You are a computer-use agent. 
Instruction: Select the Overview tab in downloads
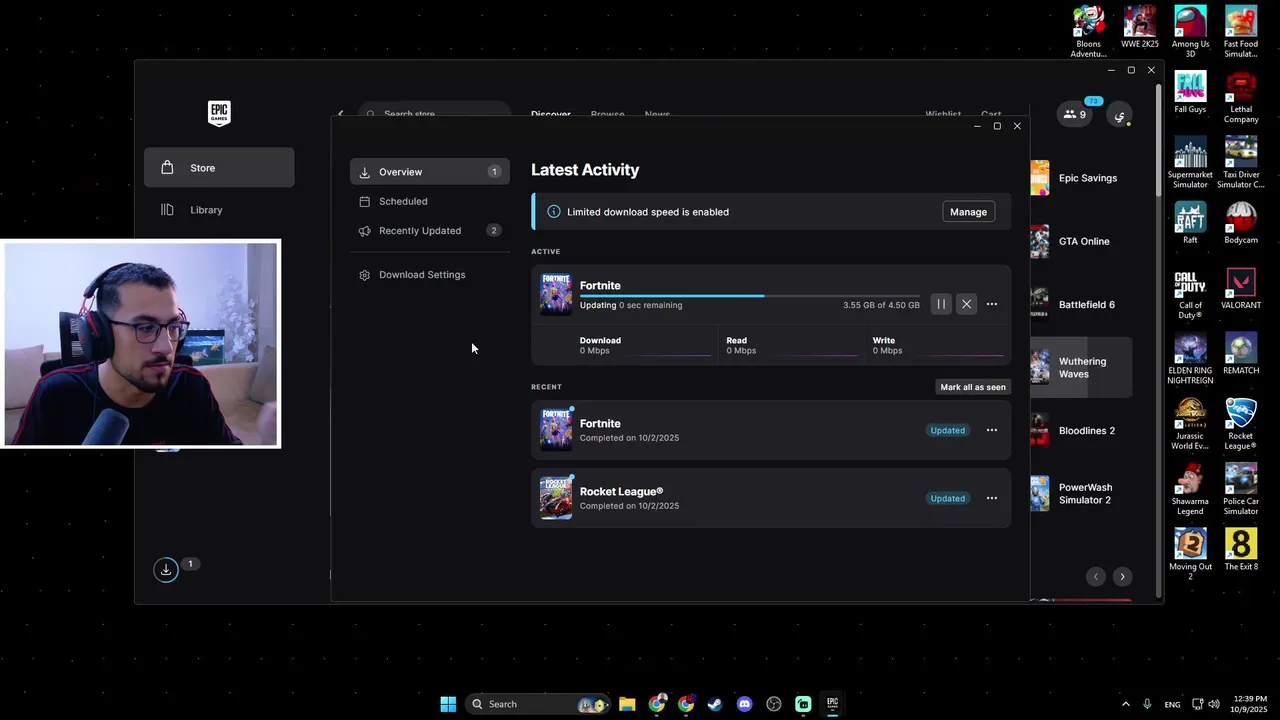[430, 172]
